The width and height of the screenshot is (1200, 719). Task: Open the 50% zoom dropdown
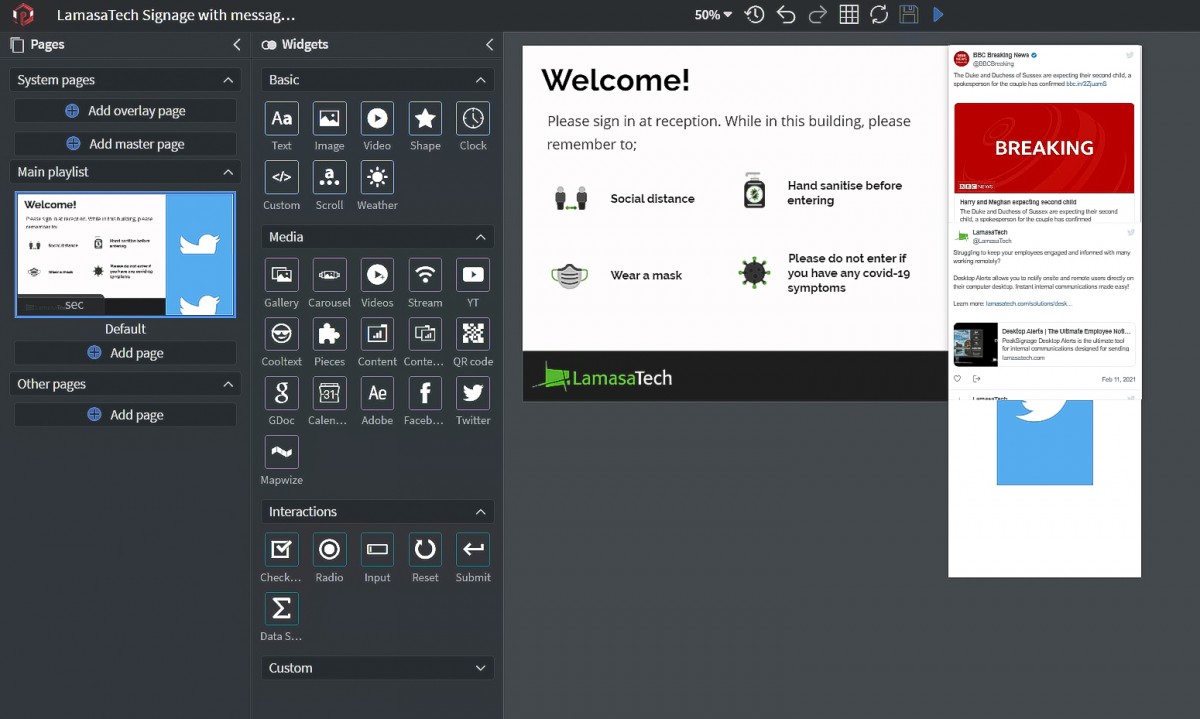click(713, 15)
